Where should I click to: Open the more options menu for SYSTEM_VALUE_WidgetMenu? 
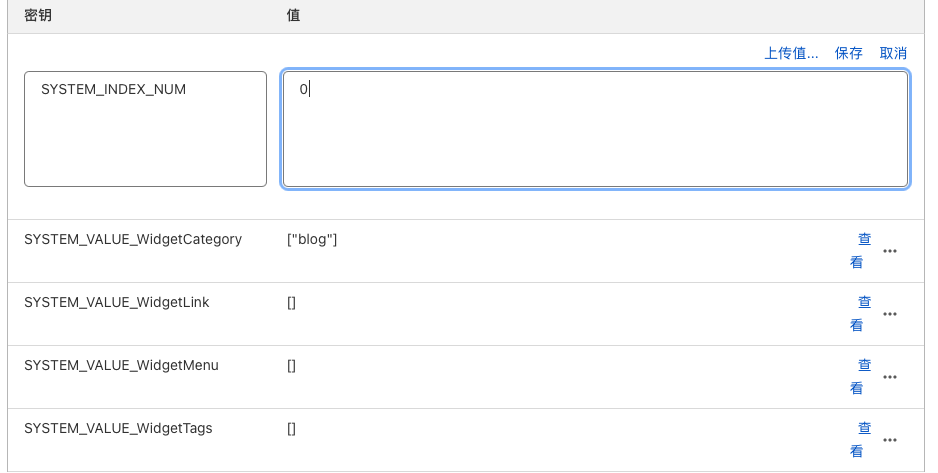(889, 377)
